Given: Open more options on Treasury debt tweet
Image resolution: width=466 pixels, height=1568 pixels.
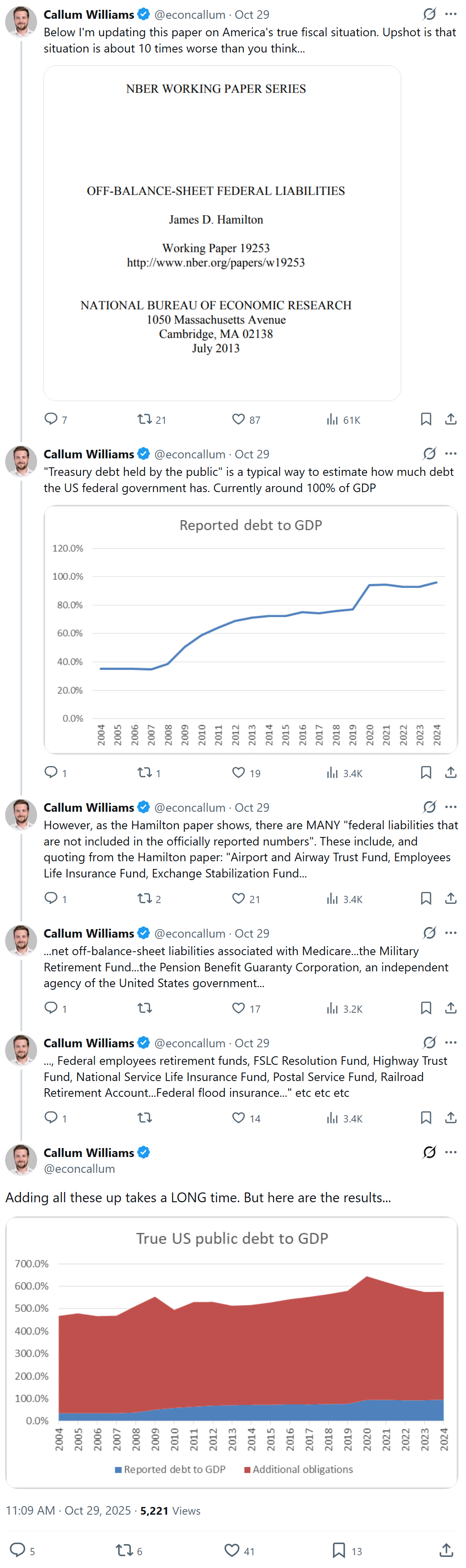Looking at the screenshot, I should point(451,454).
